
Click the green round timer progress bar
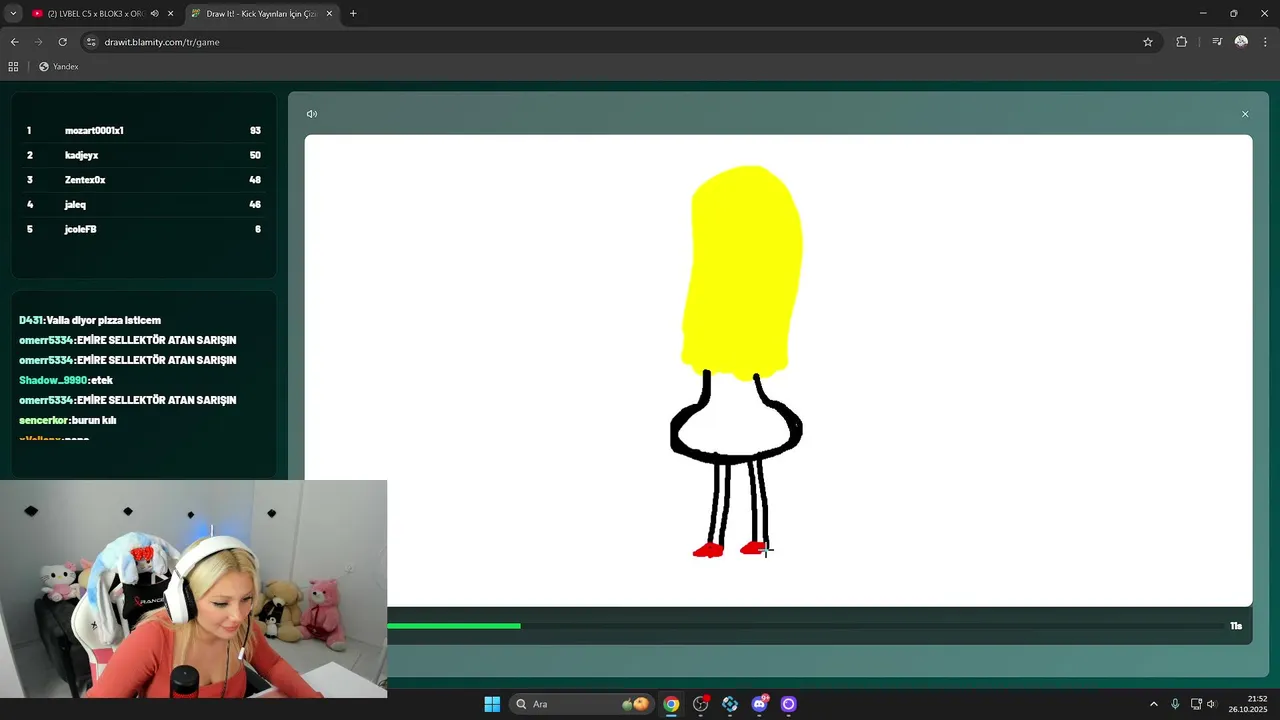454,626
